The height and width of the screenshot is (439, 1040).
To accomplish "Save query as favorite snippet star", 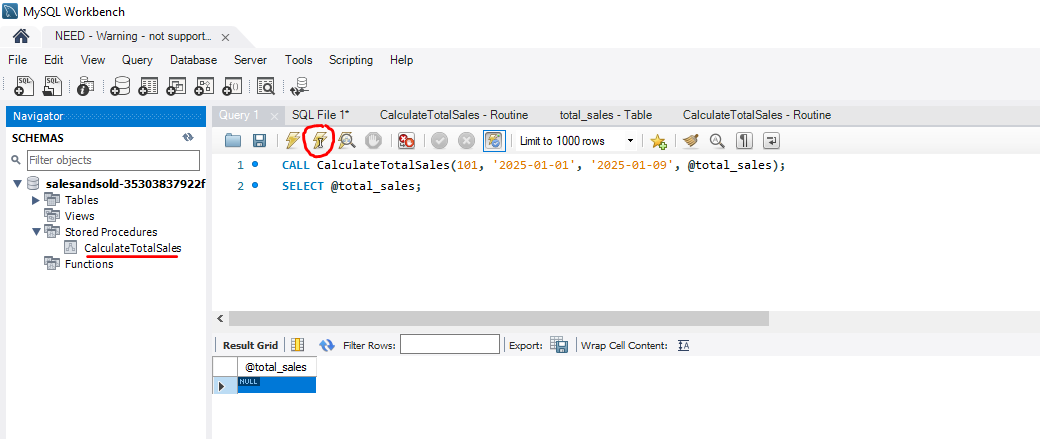I will pos(658,141).
